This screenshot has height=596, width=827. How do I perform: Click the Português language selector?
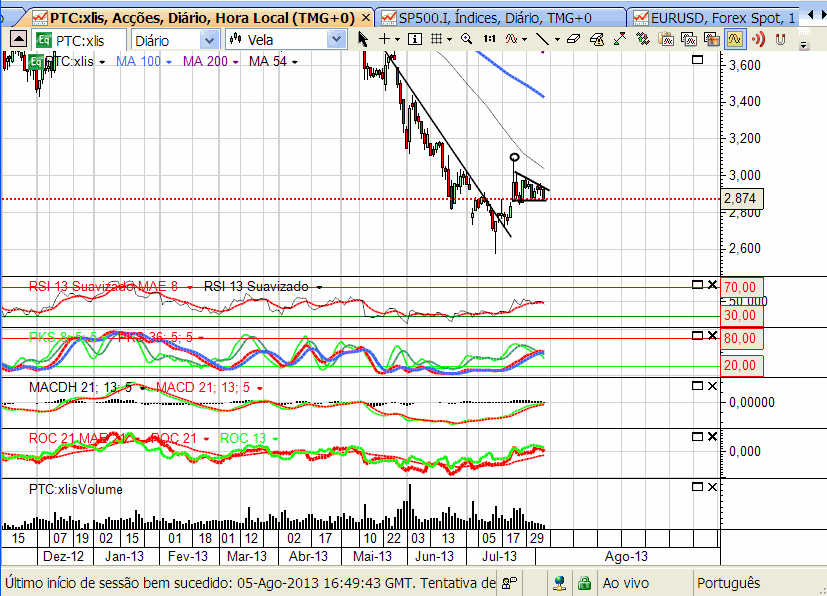tap(728, 583)
